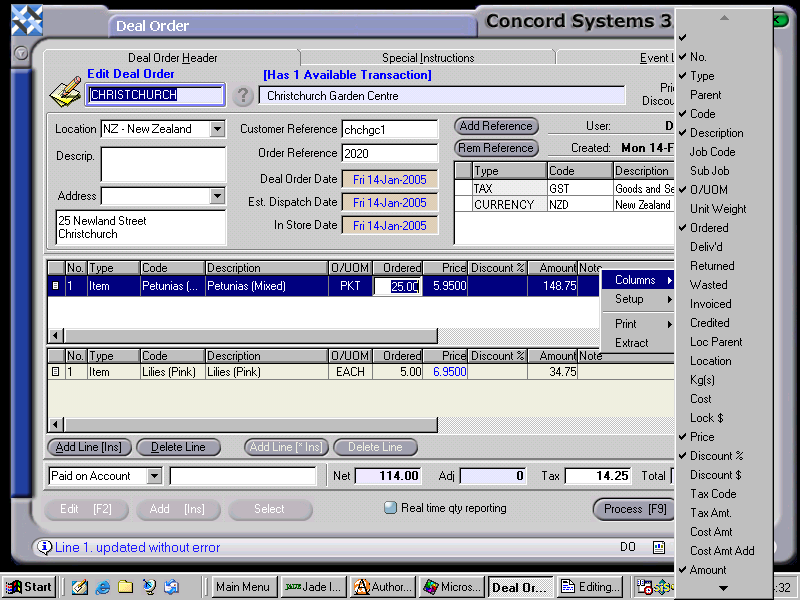Viewport: 800px width, 600px height.
Task: Toggle the Amount column visibility
Action: (x=706, y=569)
